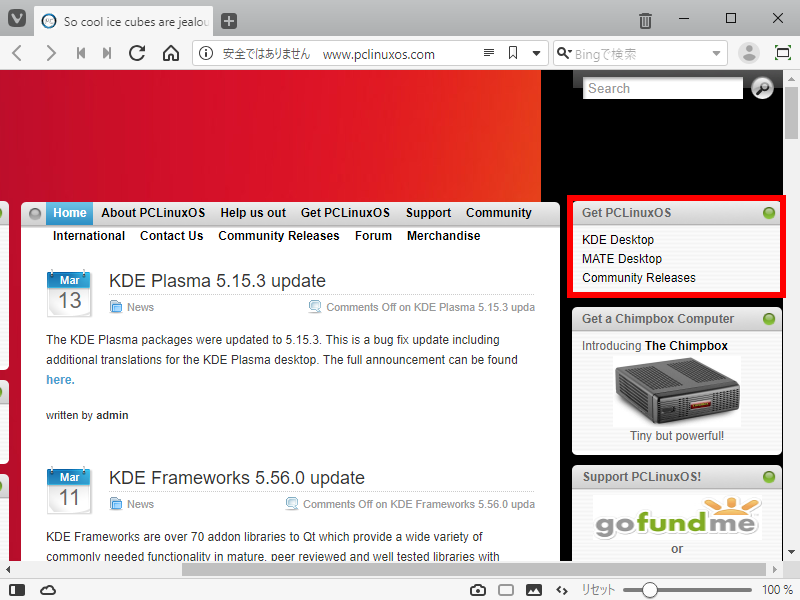
Task: Reload the current page
Action: coord(137,53)
